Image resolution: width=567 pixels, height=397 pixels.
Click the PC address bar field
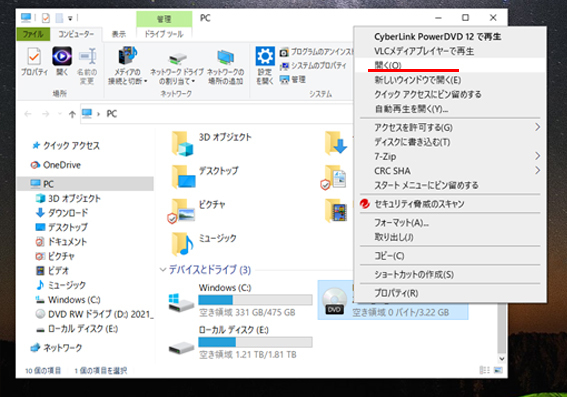coord(216,114)
